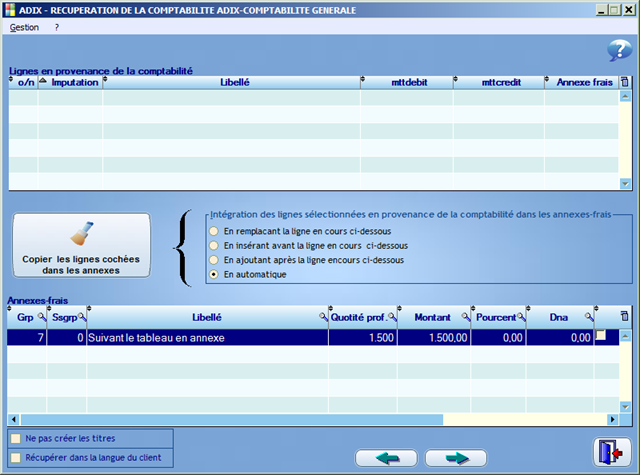Open the Gestion menu
The height and width of the screenshot is (475, 640).
(x=24, y=27)
